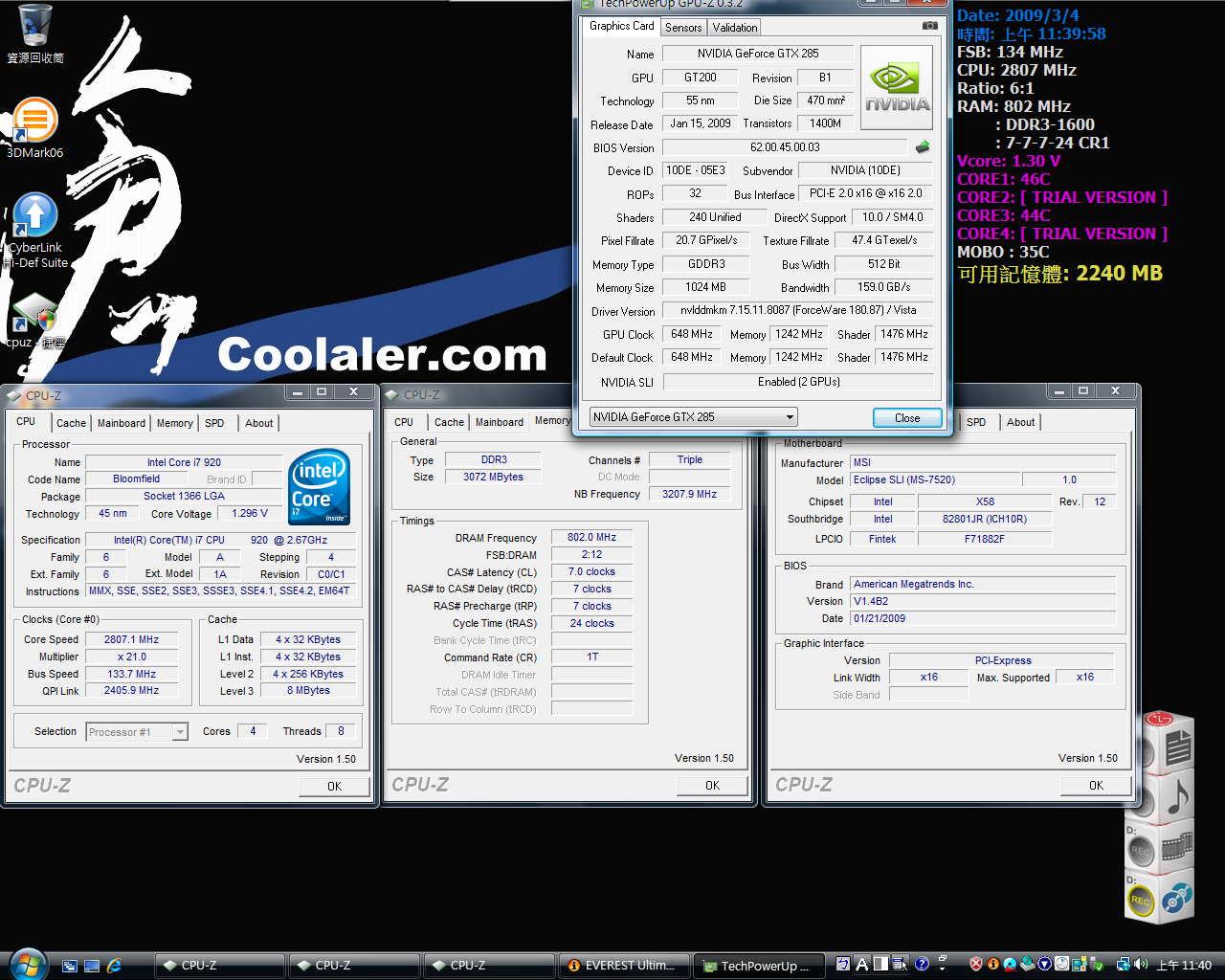Click the QPI Link value 2405.9 MHz
Screen dimensions: 1225x980
[131, 690]
